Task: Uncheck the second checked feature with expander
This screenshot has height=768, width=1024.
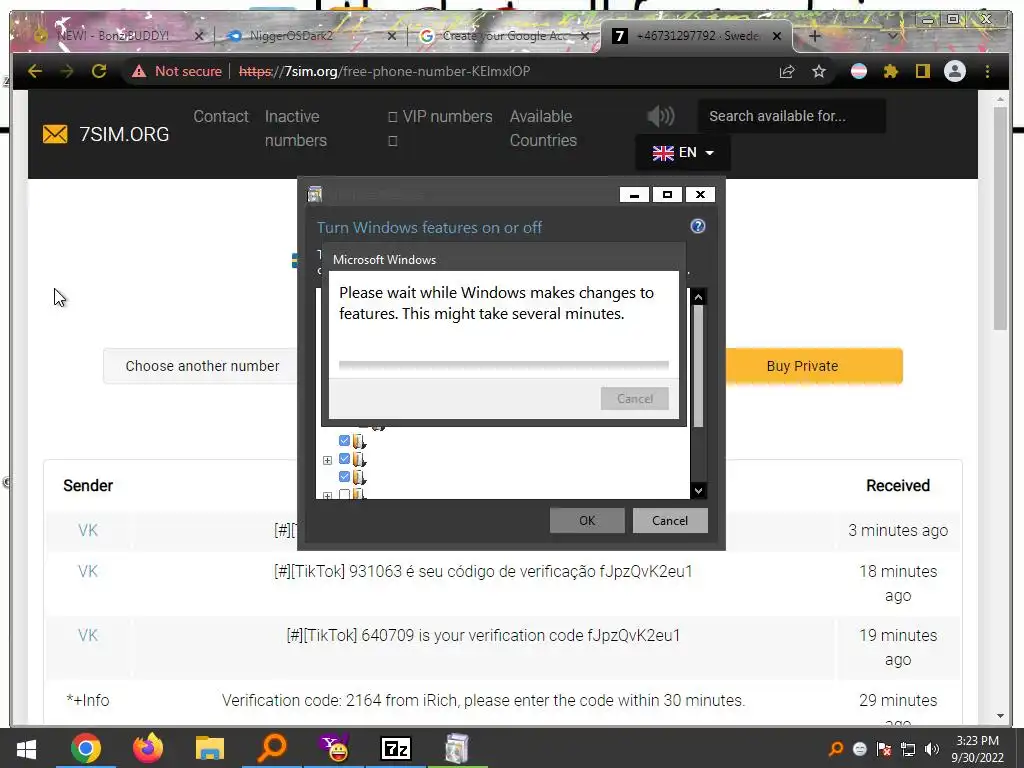Action: click(344, 459)
